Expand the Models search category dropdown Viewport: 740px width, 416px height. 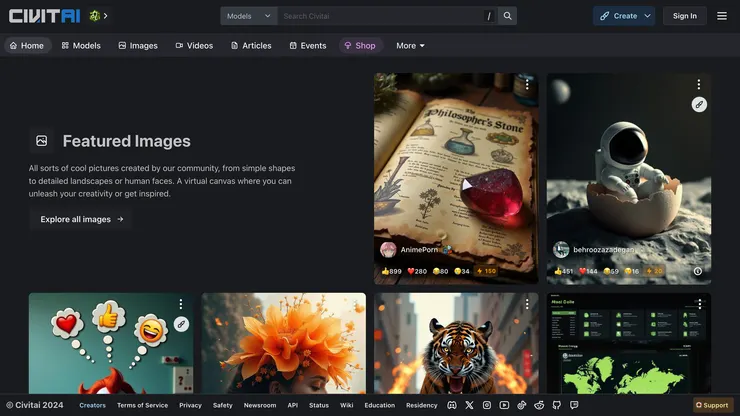[249, 16]
